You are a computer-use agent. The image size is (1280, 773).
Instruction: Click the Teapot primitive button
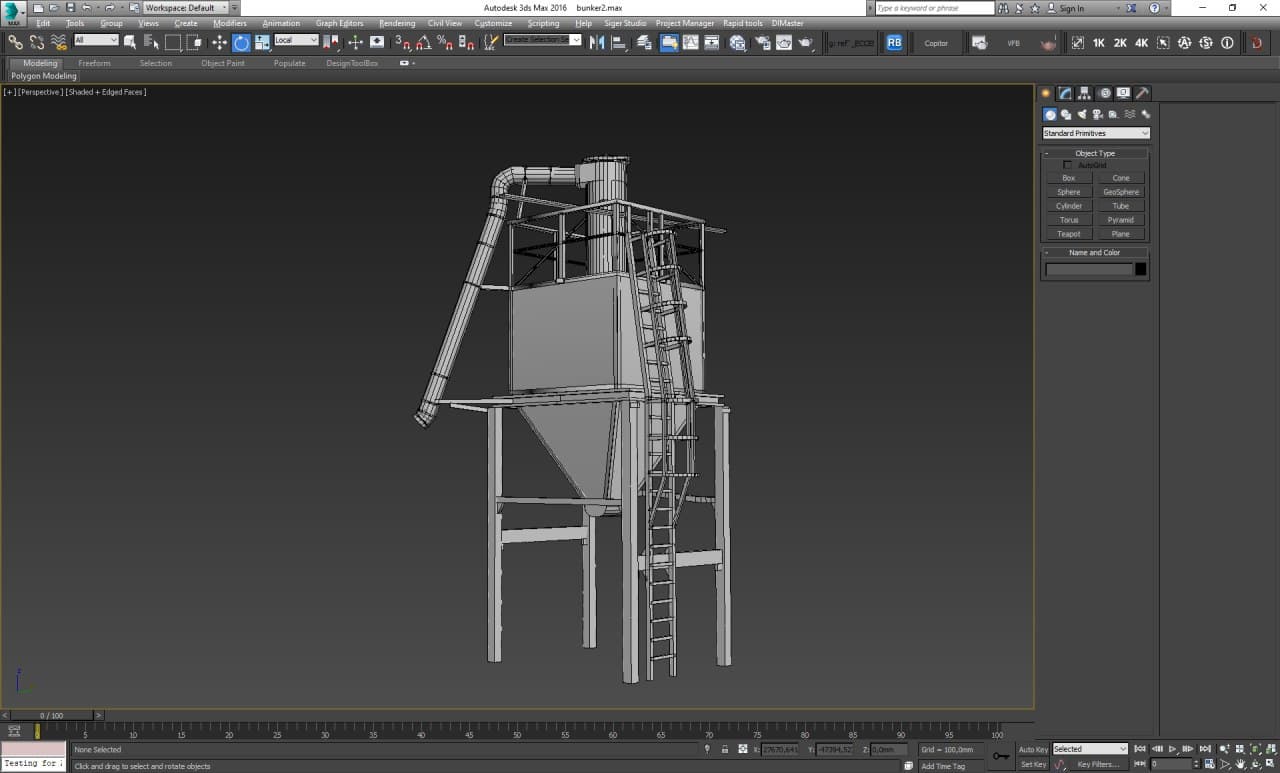(1068, 234)
